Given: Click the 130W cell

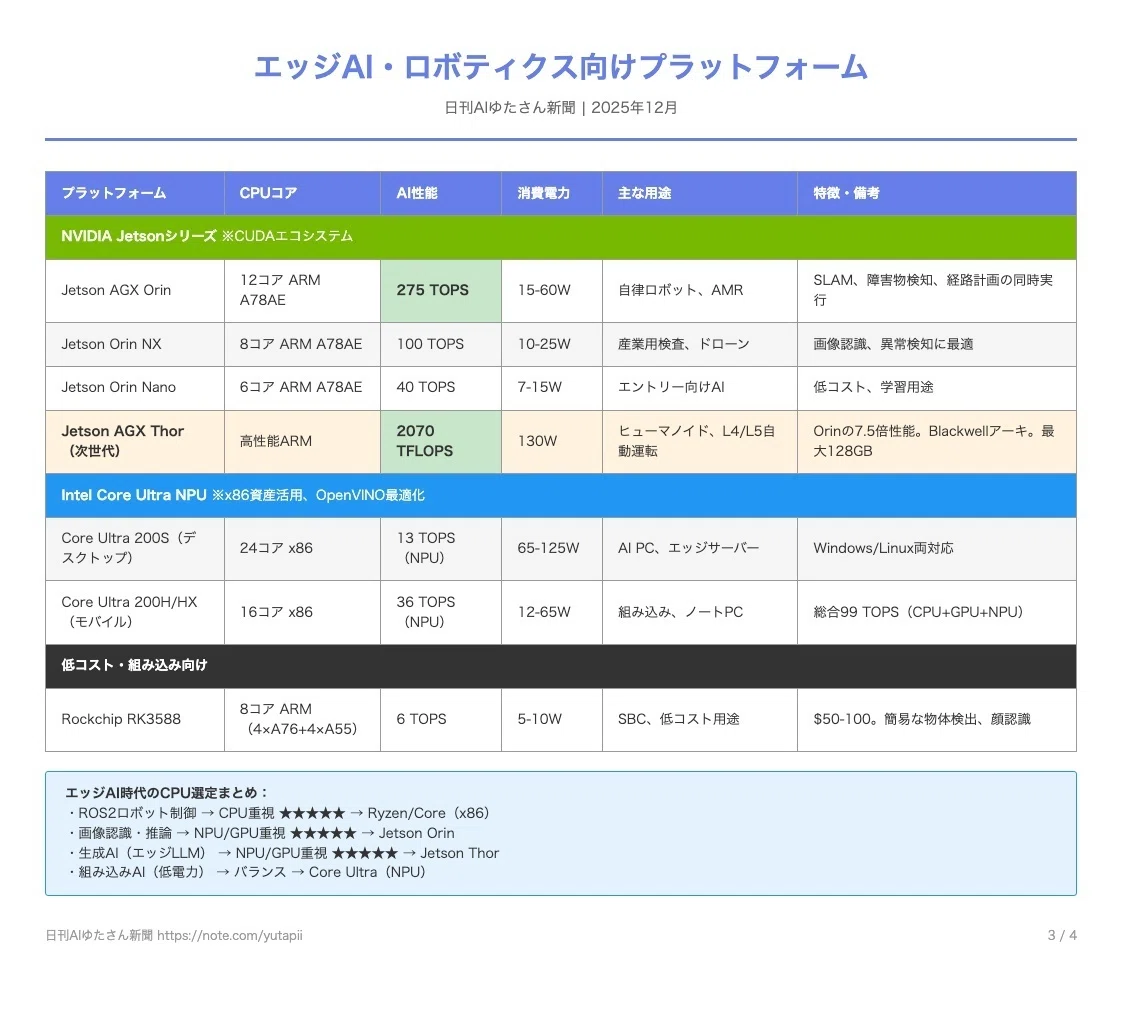Looking at the screenshot, I should tap(551, 441).
